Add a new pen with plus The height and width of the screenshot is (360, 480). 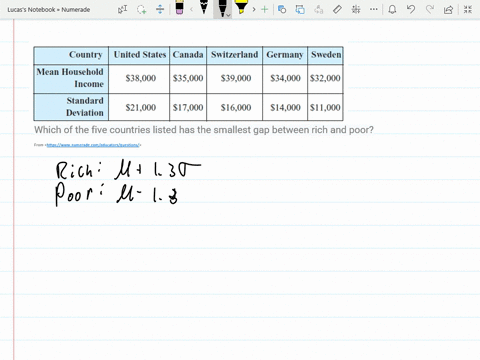tap(264, 9)
